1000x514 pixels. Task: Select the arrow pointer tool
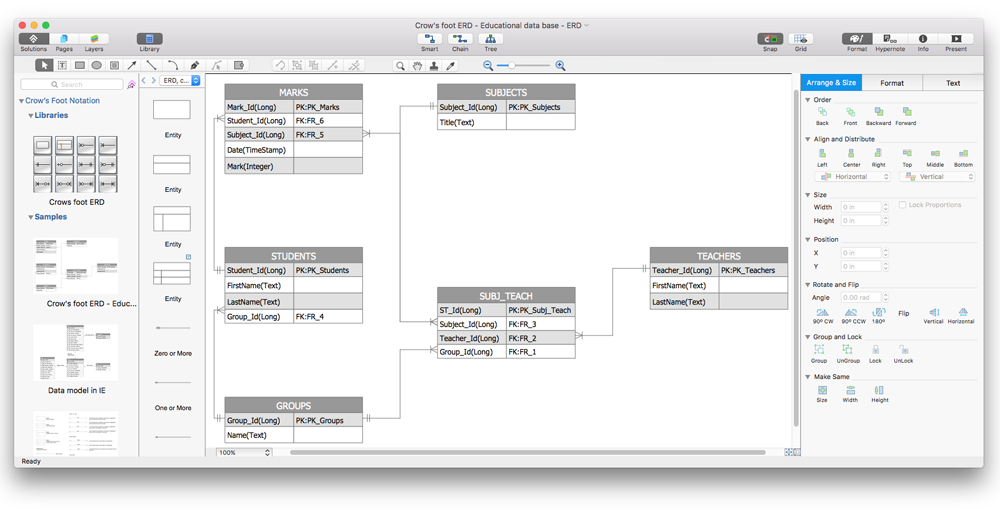tap(45, 65)
